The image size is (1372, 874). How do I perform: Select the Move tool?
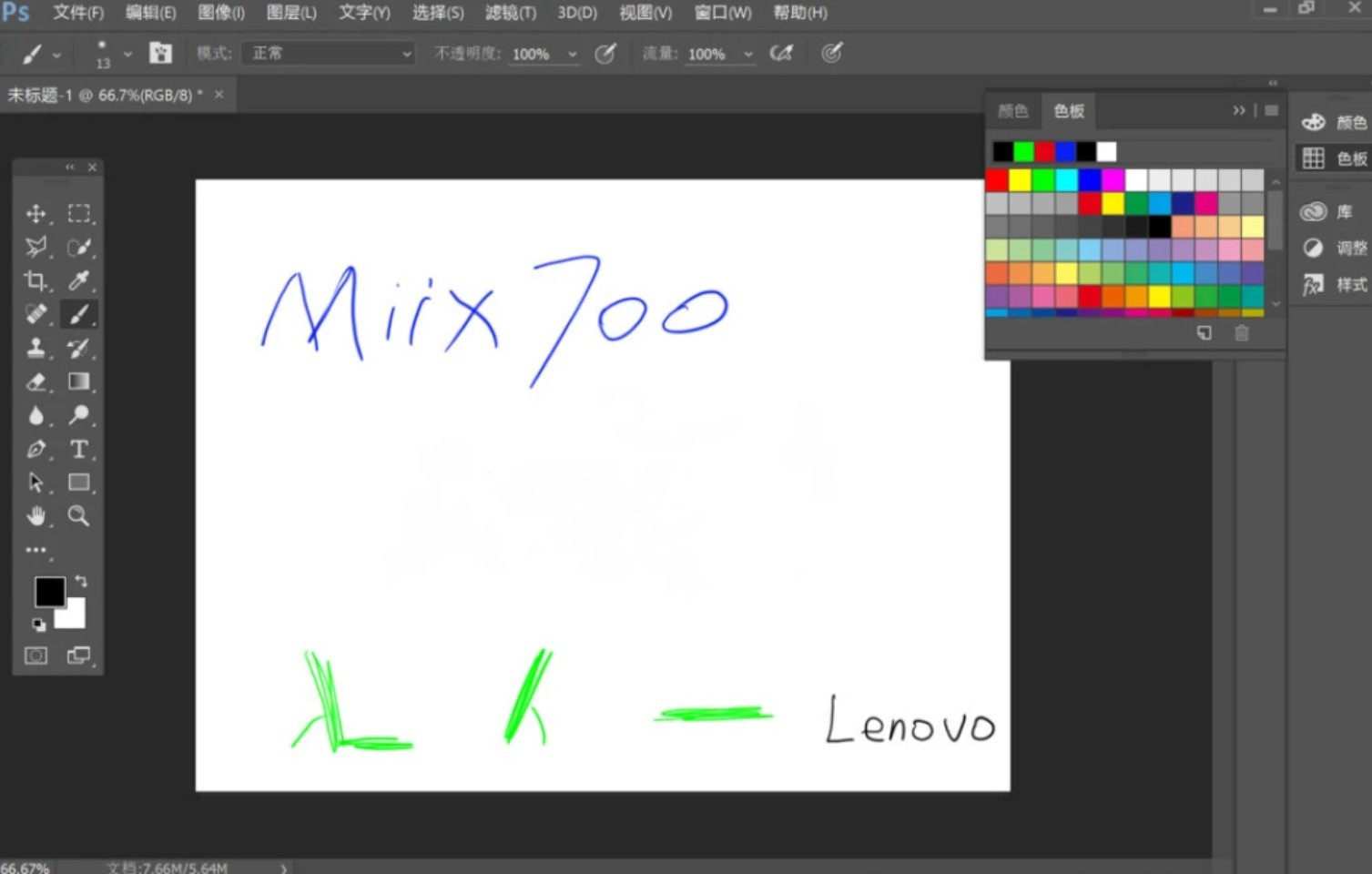(36, 214)
